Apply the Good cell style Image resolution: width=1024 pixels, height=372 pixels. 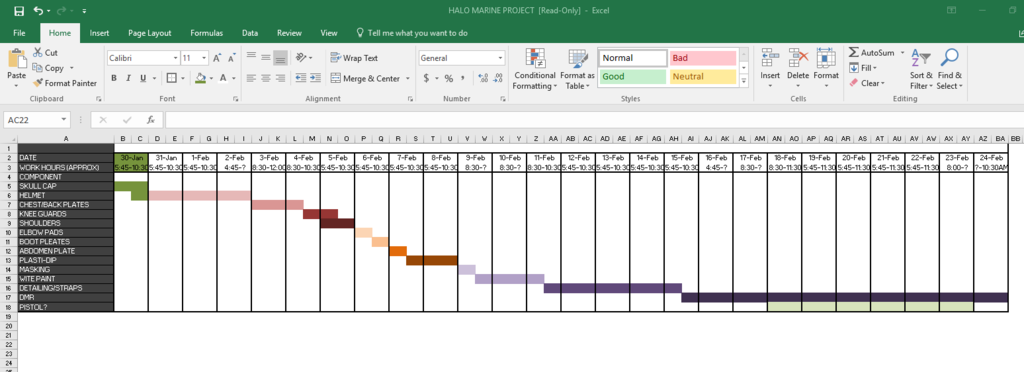tap(632, 76)
